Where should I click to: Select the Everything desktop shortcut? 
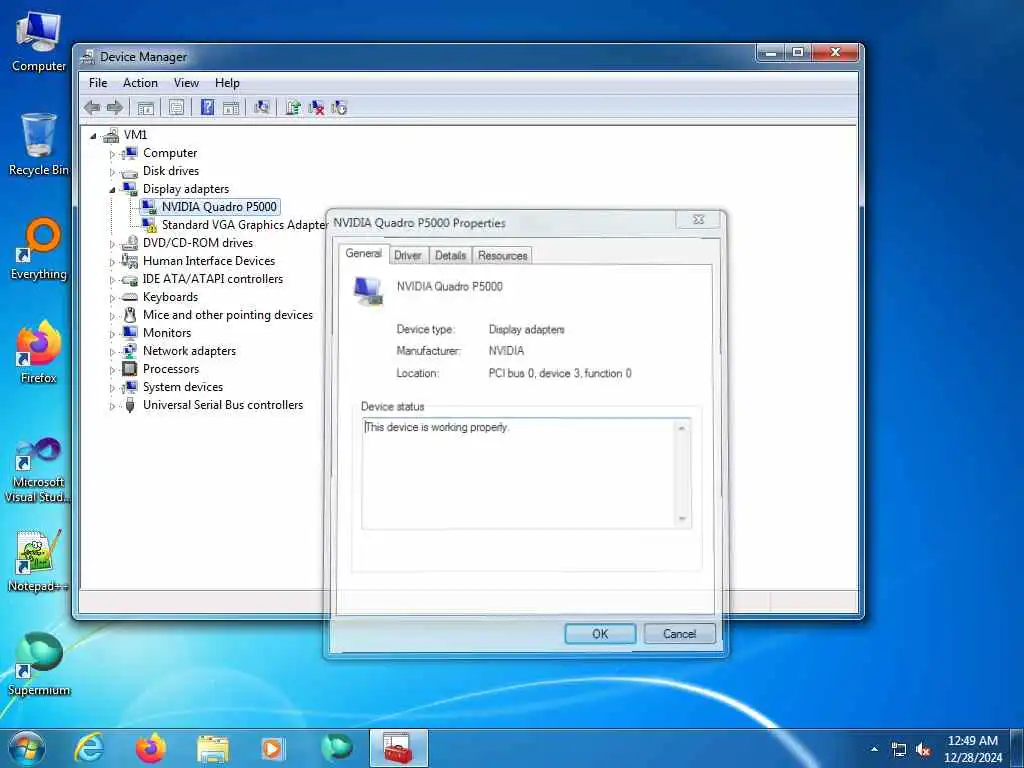[x=39, y=248]
